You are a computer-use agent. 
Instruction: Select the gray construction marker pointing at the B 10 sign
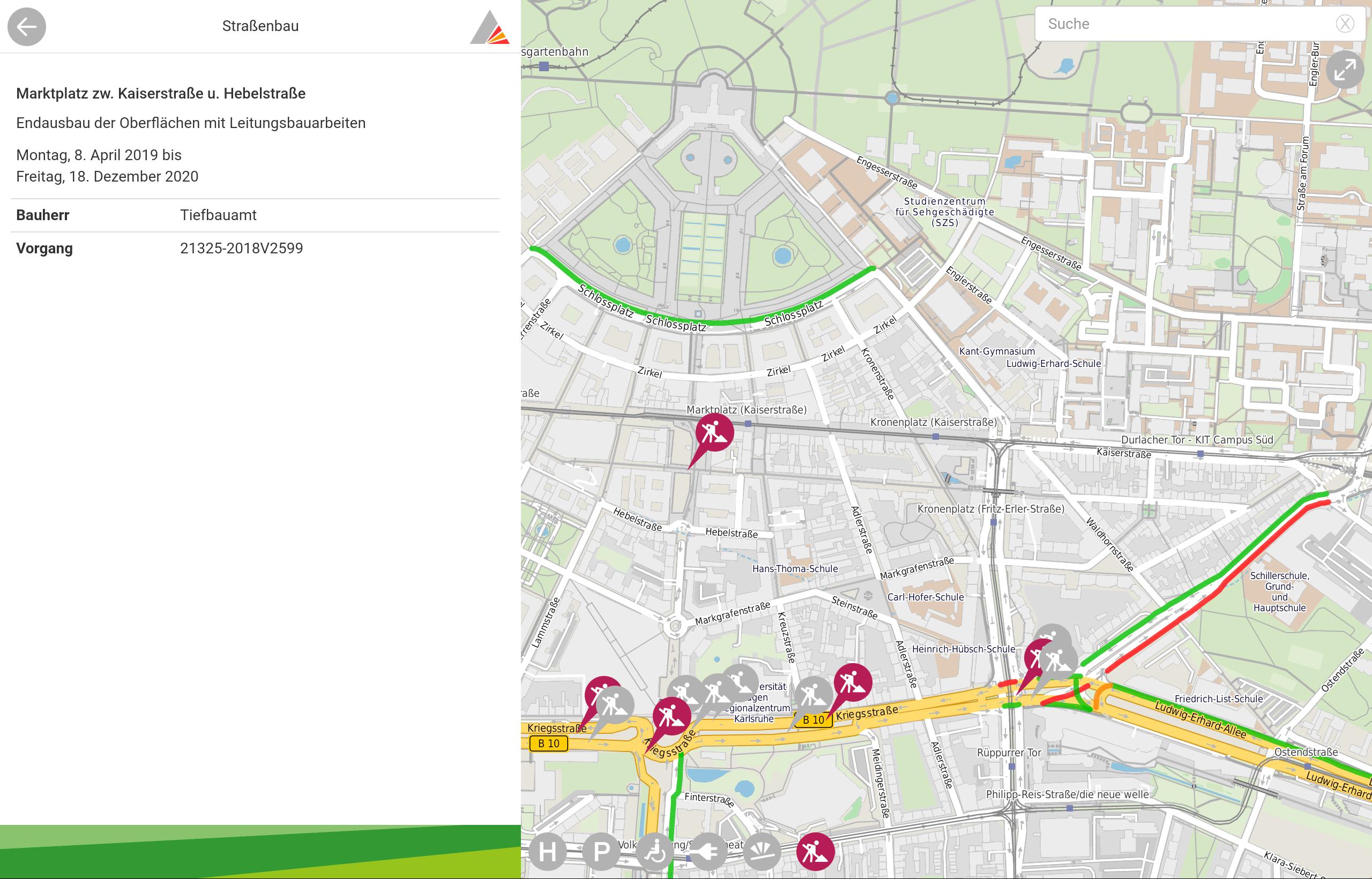pyautogui.click(x=812, y=696)
